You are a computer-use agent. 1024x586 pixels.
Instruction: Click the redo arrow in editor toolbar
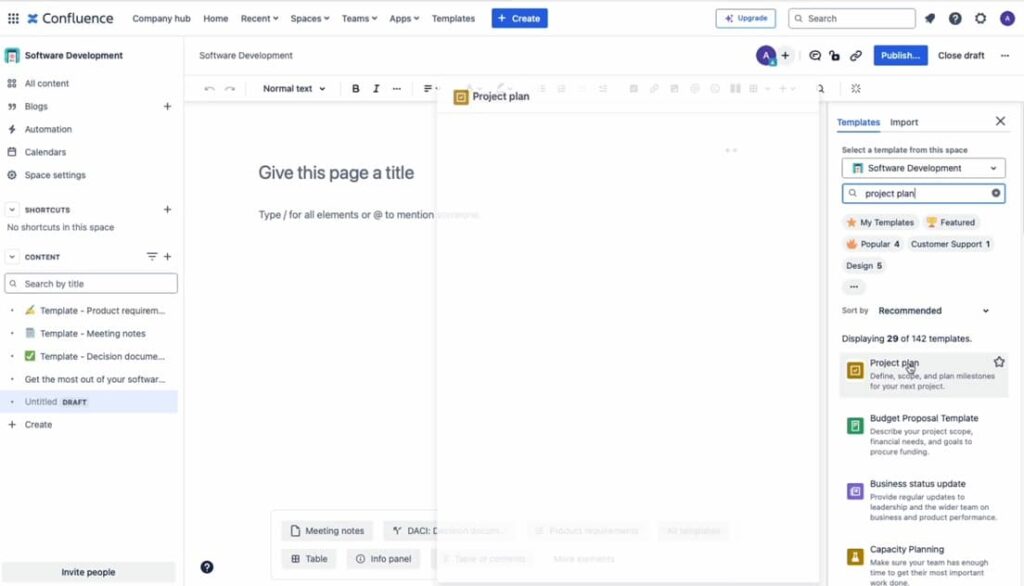(230, 89)
